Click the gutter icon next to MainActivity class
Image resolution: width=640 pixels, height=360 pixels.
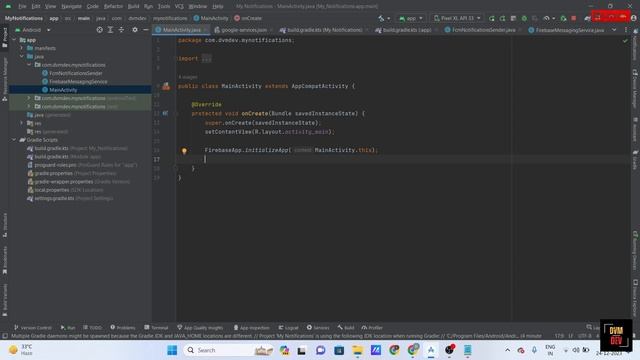(x=166, y=86)
